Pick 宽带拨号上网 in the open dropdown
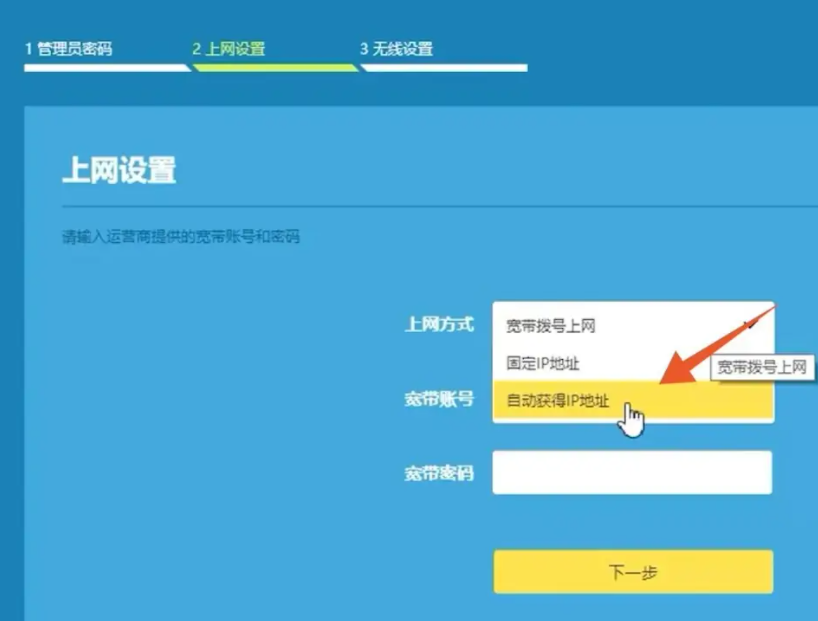Viewport: 818px width, 621px height. click(550, 326)
